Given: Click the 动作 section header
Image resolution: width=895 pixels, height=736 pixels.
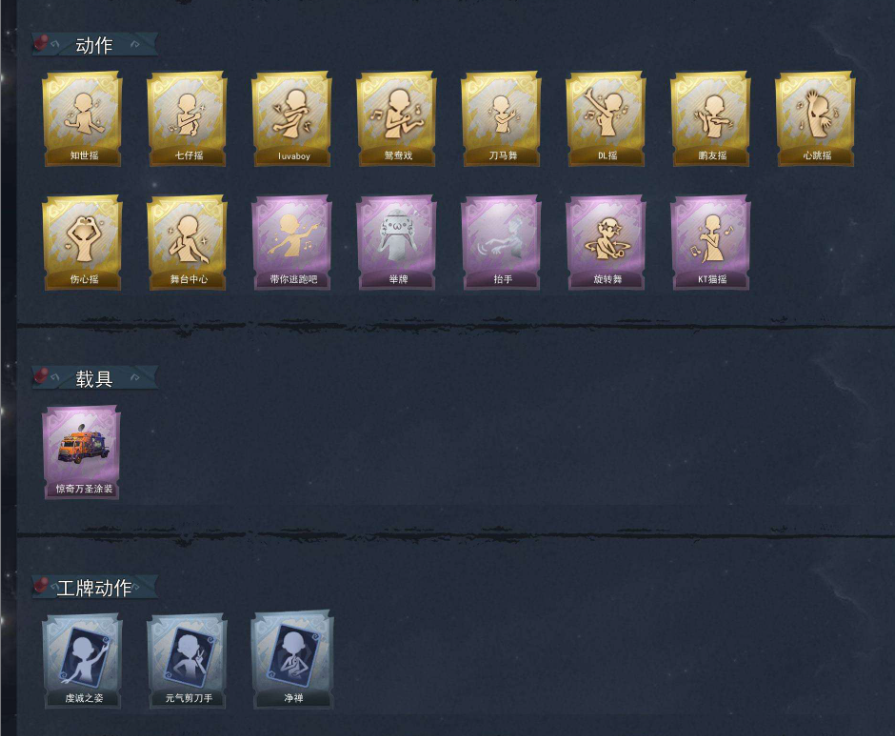Looking at the screenshot, I should tap(95, 45).
